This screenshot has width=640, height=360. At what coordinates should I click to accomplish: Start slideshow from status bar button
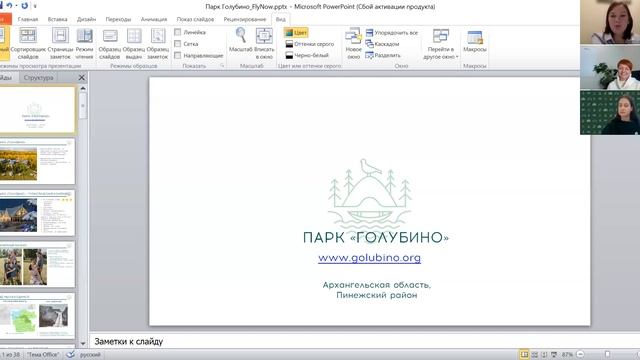tap(554, 354)
